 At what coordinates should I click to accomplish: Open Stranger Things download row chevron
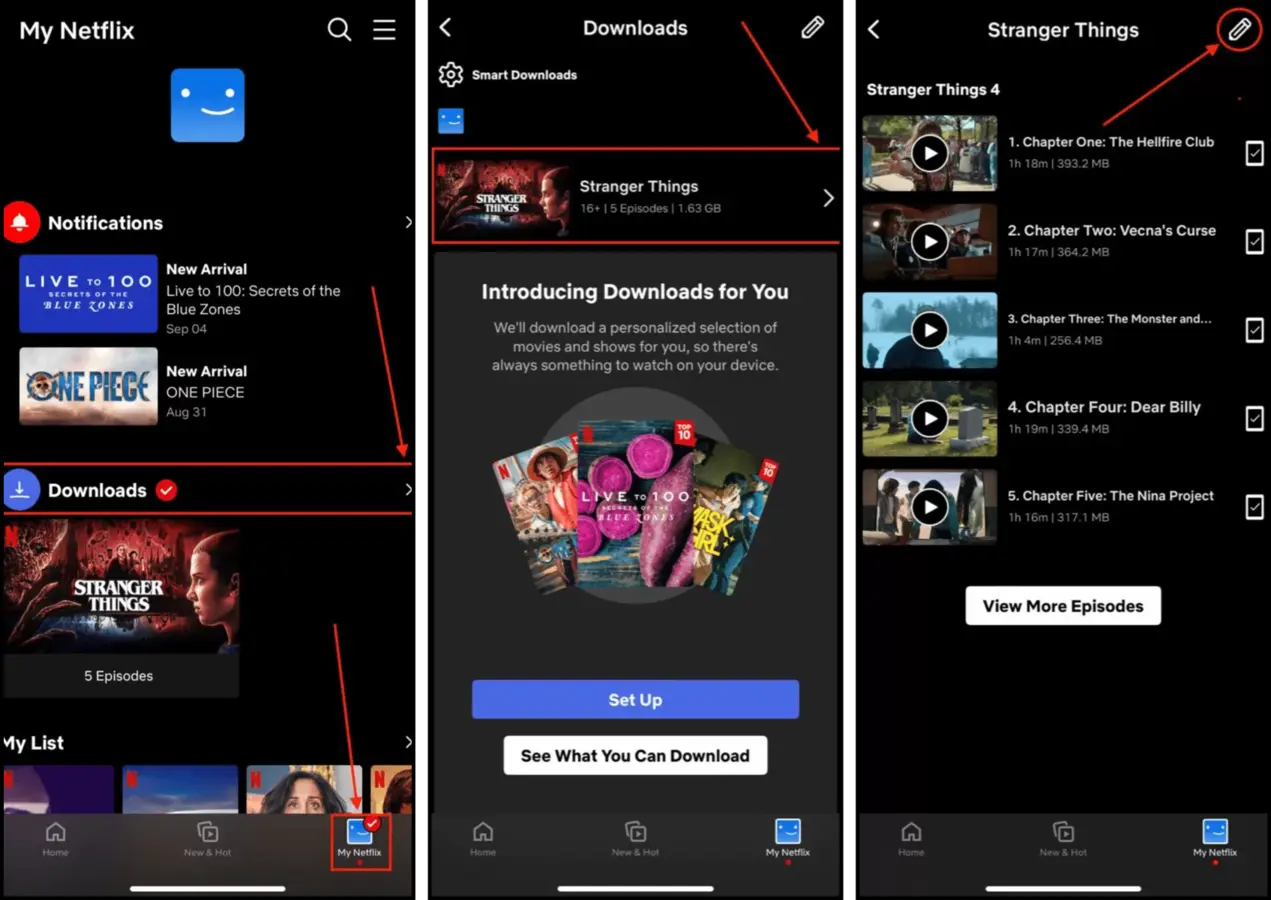pos(828,198)
